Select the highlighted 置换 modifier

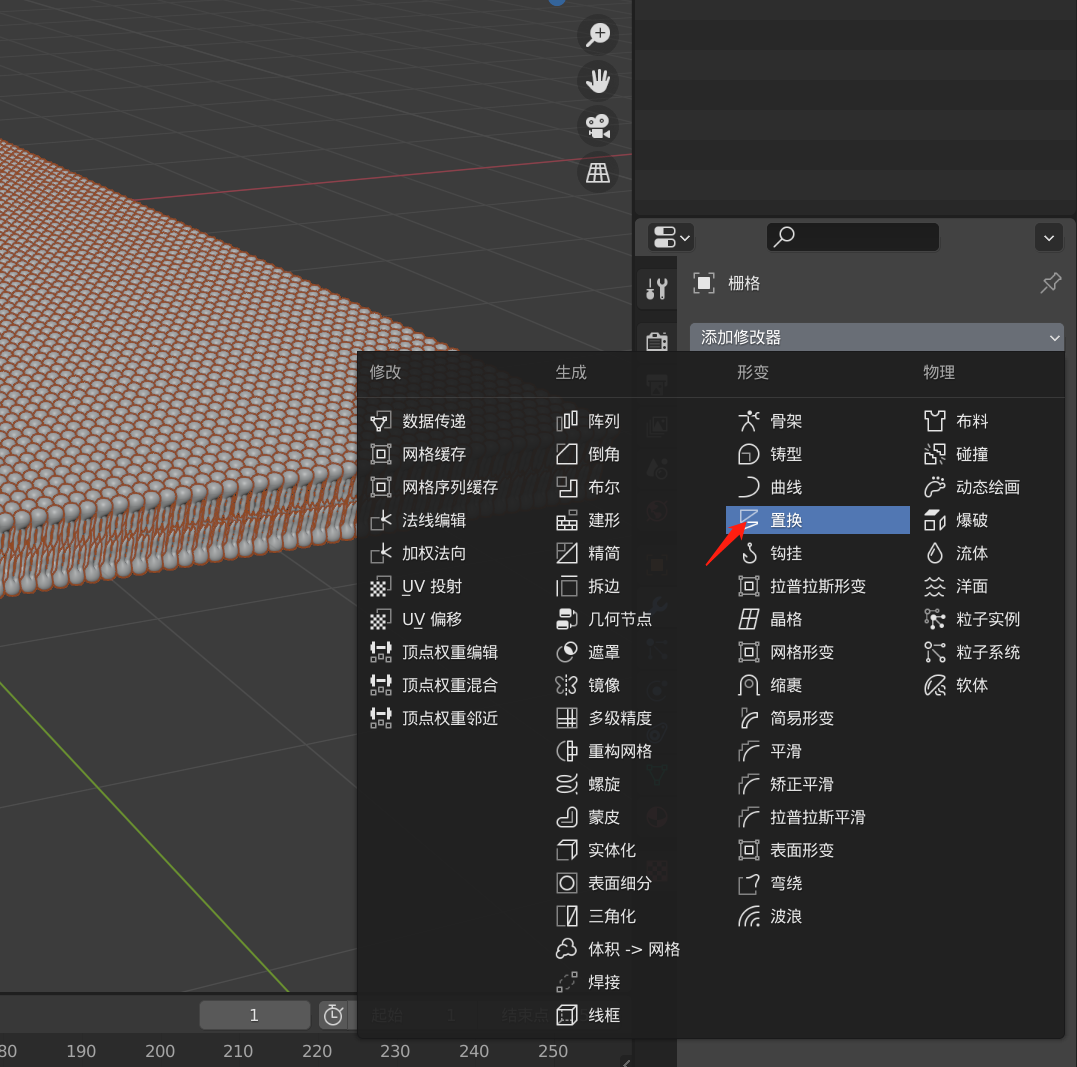pyautogui.click(x=817, y=520)
